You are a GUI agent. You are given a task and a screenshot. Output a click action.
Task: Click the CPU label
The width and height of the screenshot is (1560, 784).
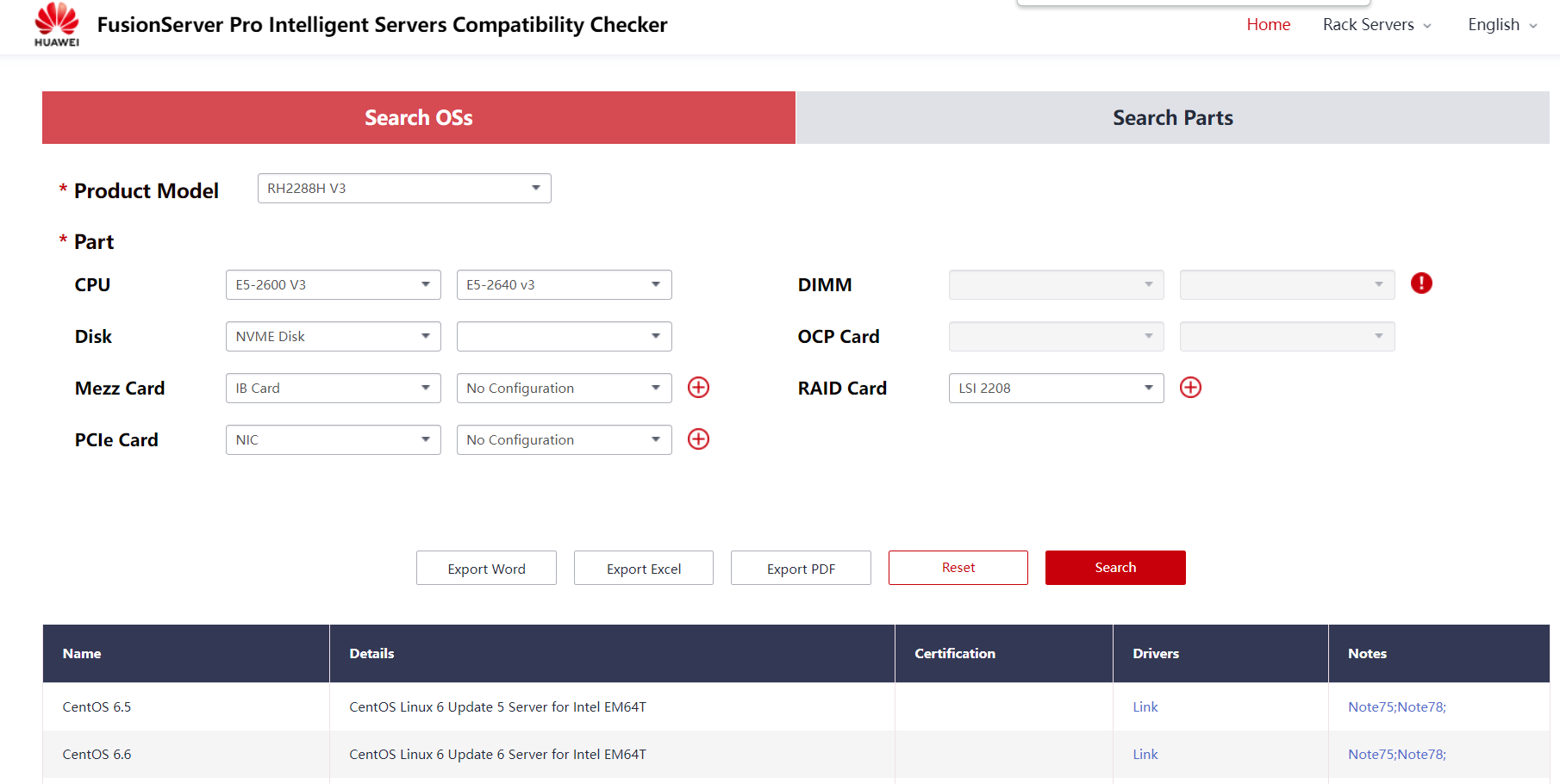(x=92, y=285)
